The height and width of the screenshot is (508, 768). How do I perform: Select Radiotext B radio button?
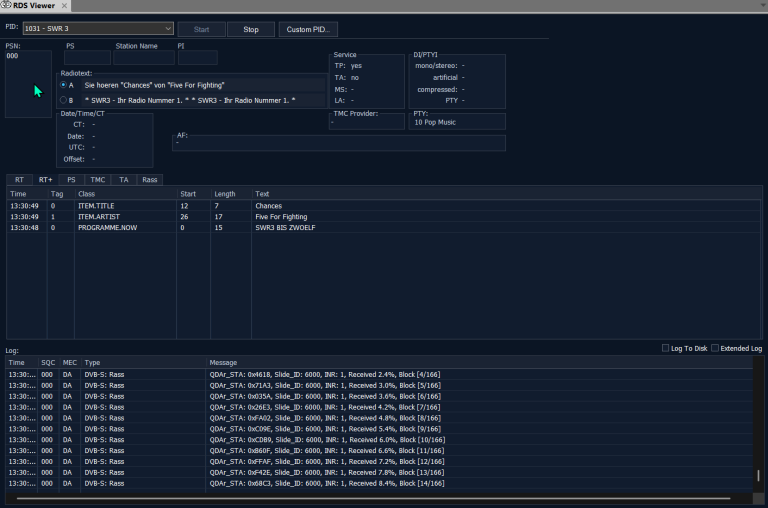(x=63, y=100)
